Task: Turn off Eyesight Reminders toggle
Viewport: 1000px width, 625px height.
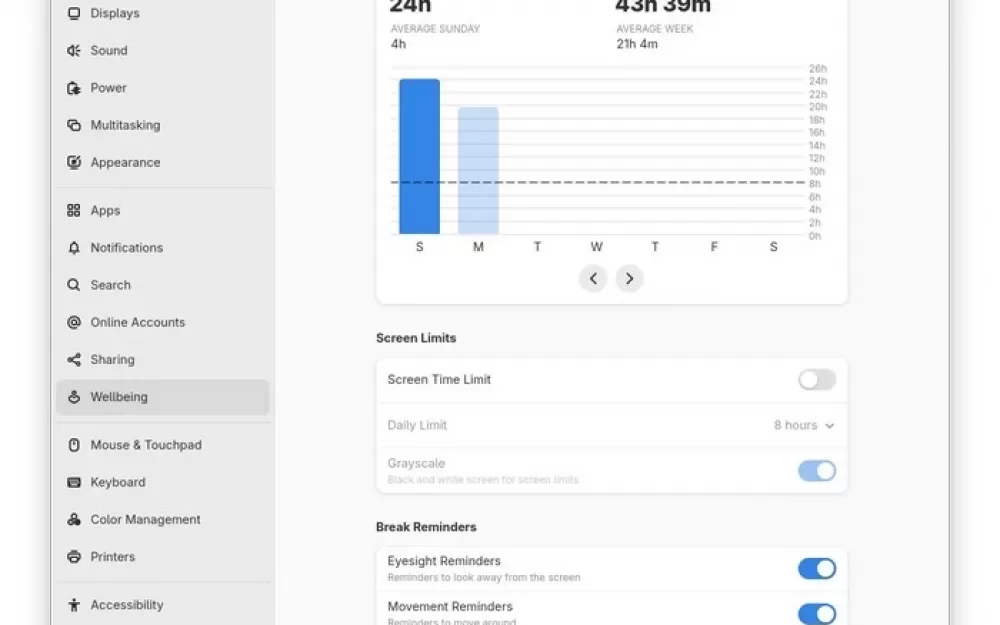Action: tap(816, 569)
